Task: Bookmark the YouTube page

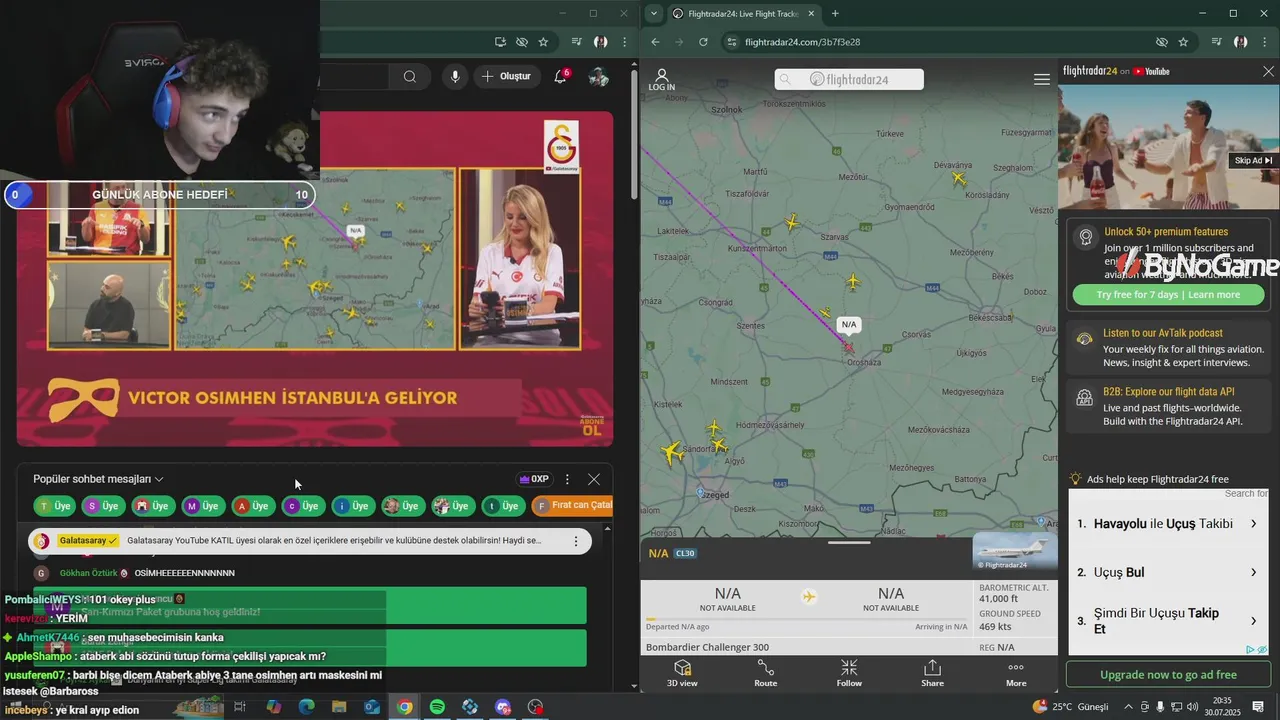Action: 543,42
